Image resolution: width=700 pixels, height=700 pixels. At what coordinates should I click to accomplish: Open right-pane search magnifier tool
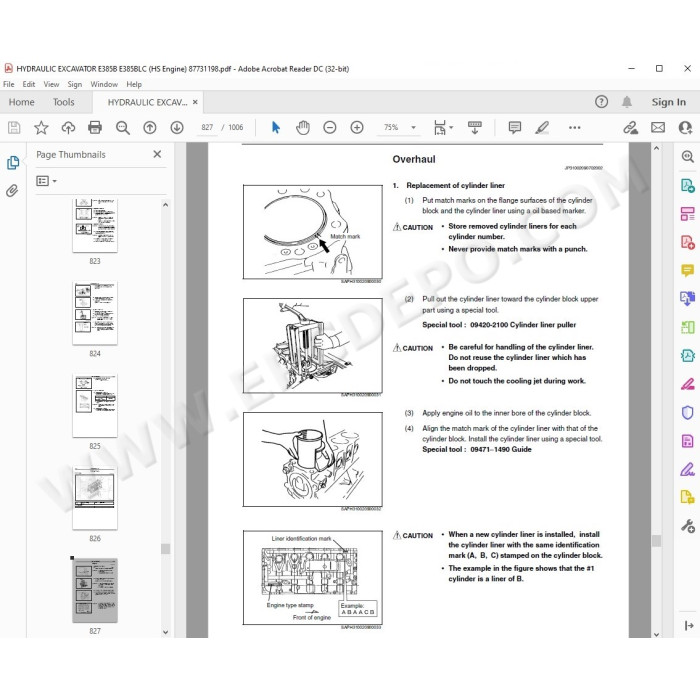pos(688,156)
